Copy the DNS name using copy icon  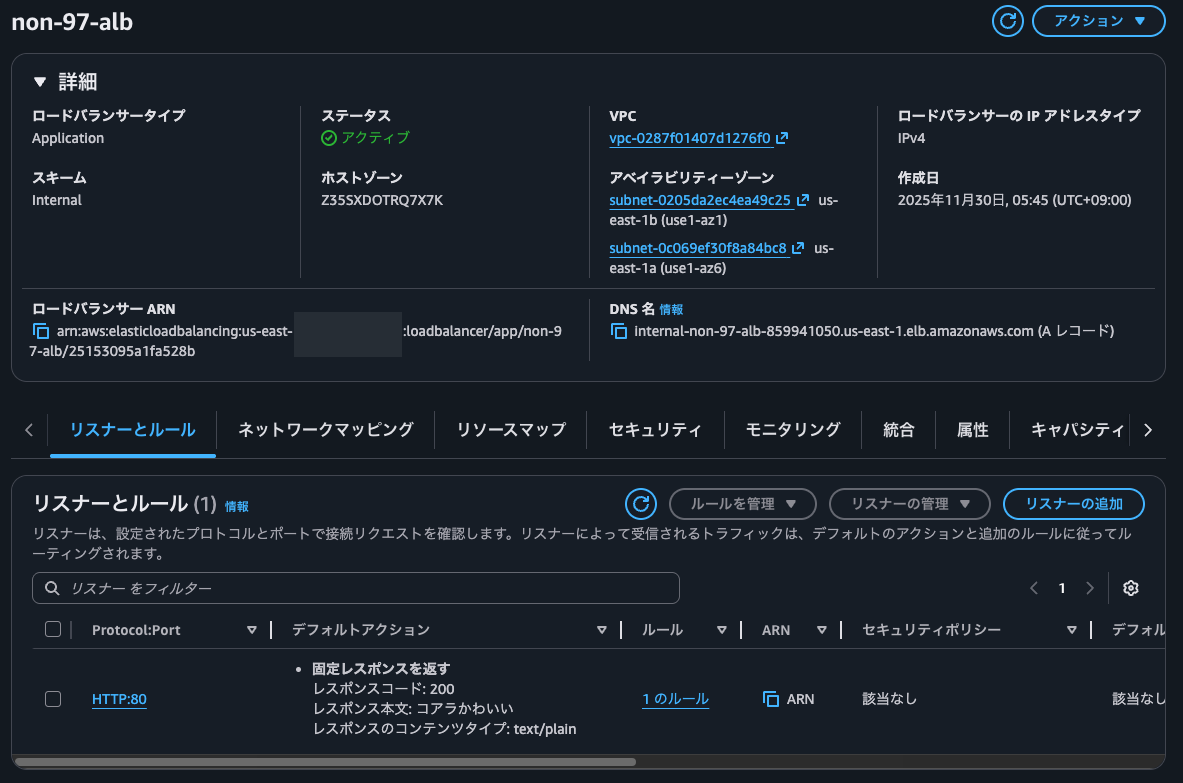point(619,331)
